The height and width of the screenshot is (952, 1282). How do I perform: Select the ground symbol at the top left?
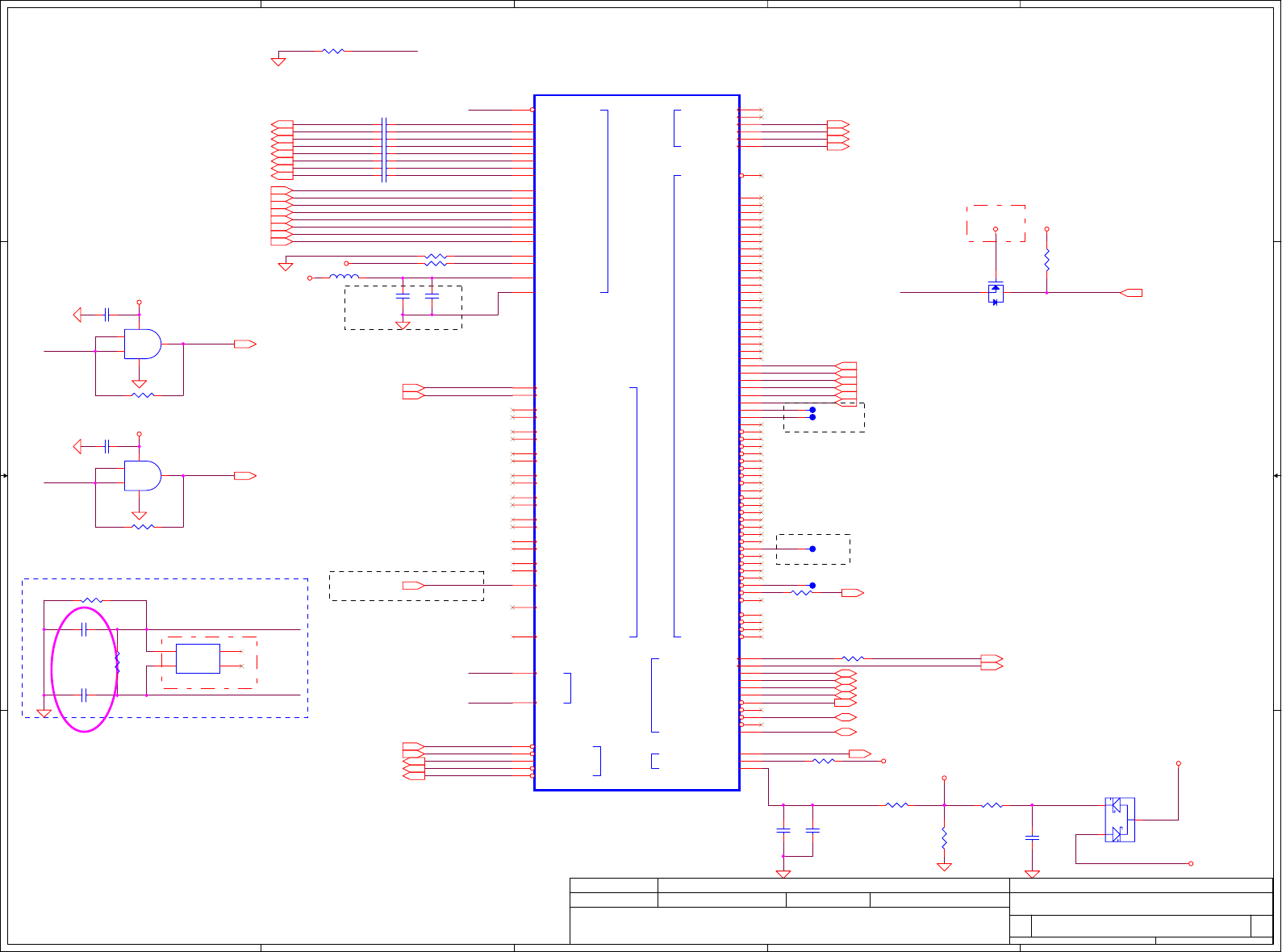278,61
